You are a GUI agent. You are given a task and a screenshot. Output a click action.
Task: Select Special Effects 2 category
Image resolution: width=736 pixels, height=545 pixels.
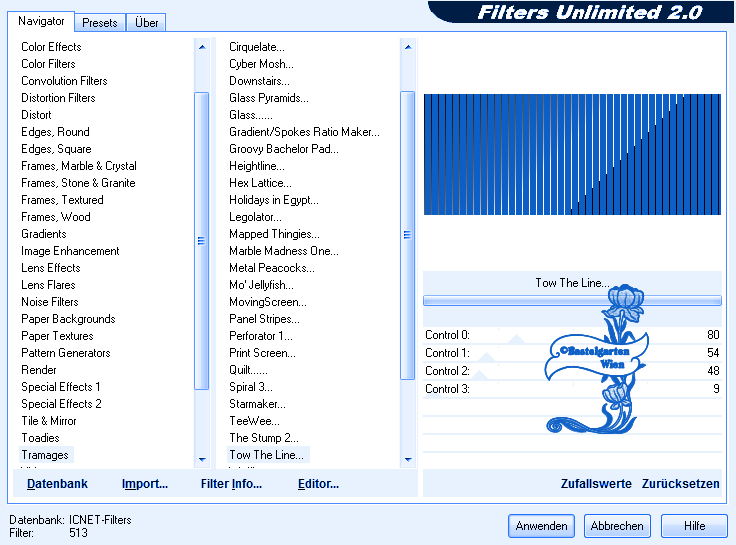click(61, 404)
